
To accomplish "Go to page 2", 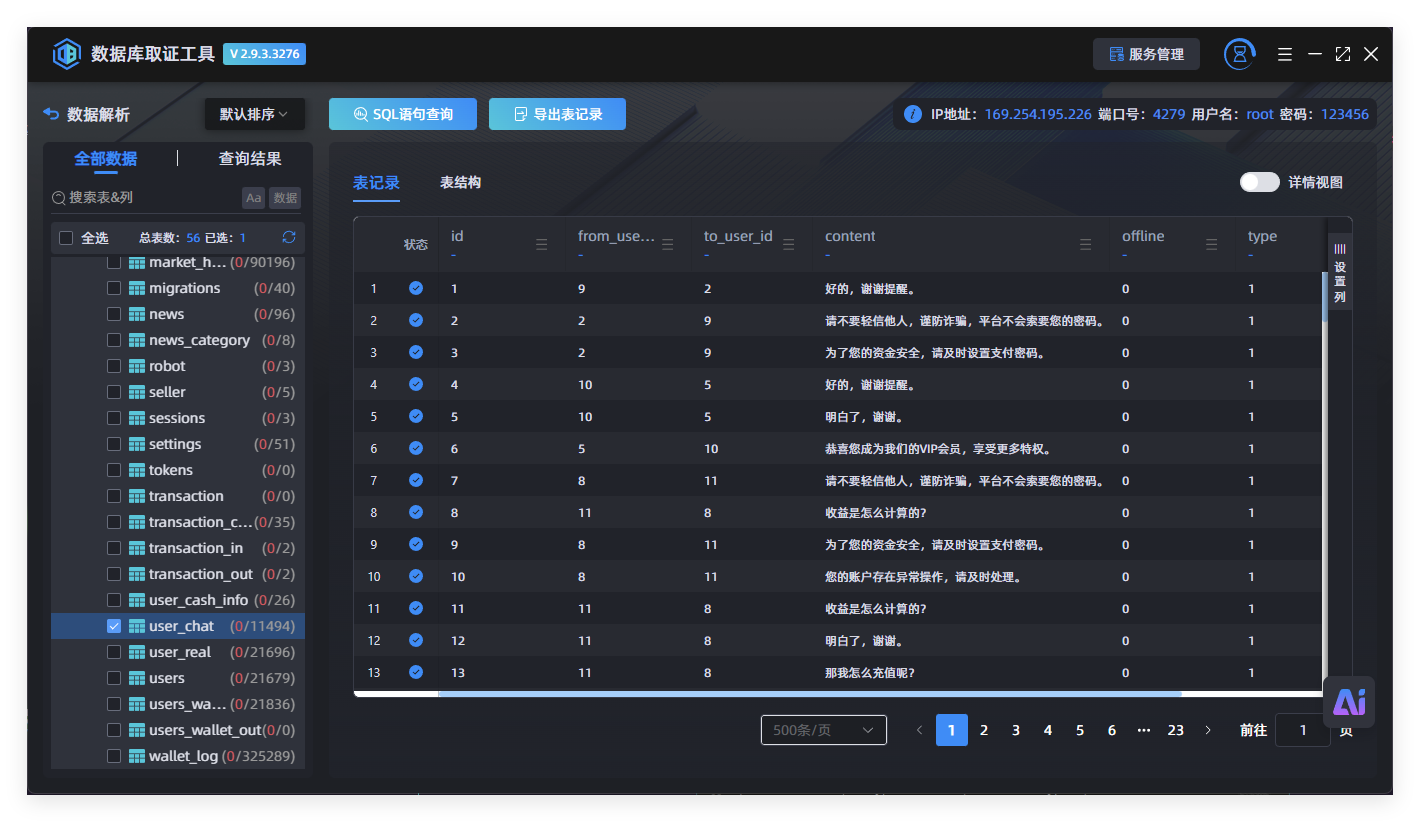I will pyautogui.click(x=984, y=730).
